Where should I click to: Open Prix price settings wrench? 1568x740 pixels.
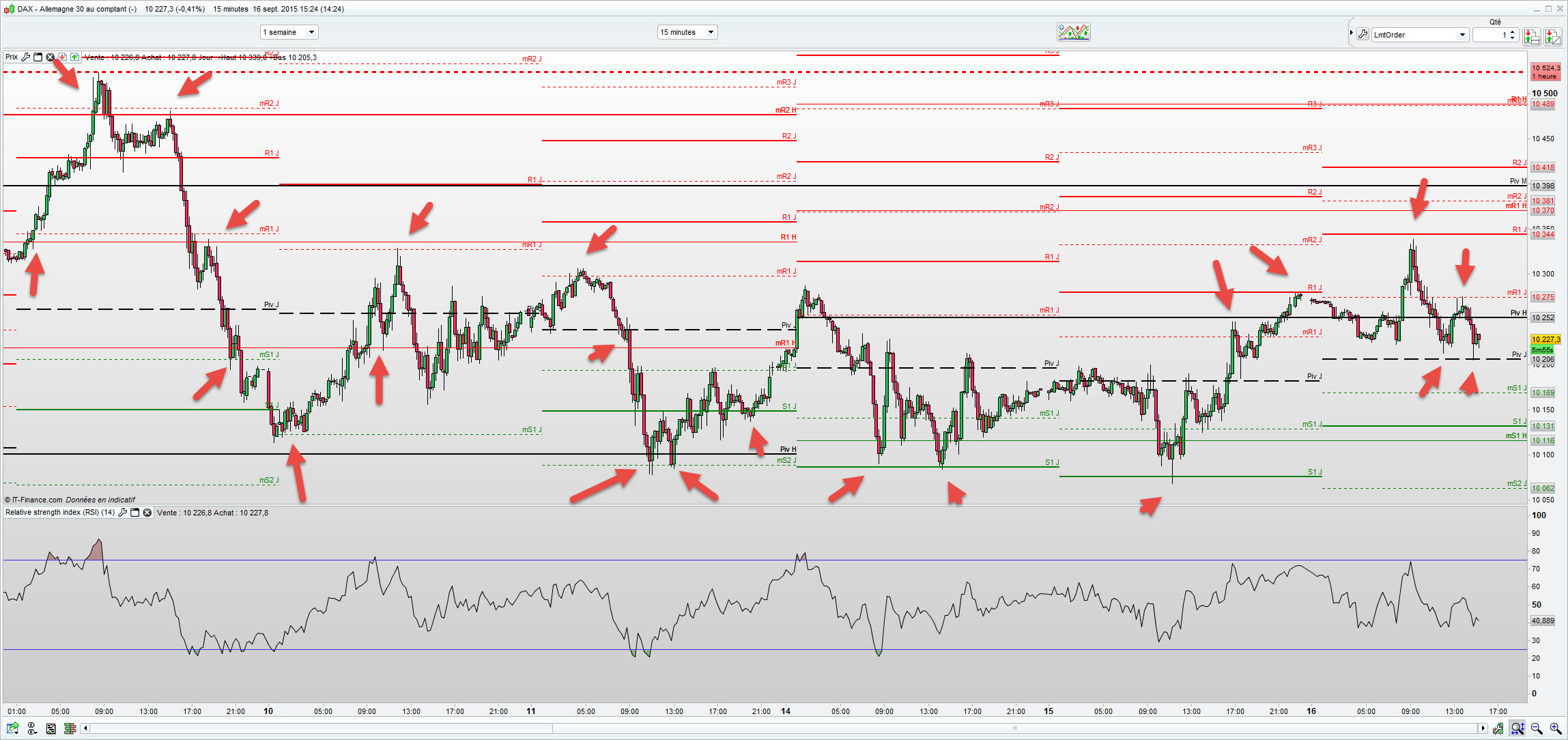(25, 57)
